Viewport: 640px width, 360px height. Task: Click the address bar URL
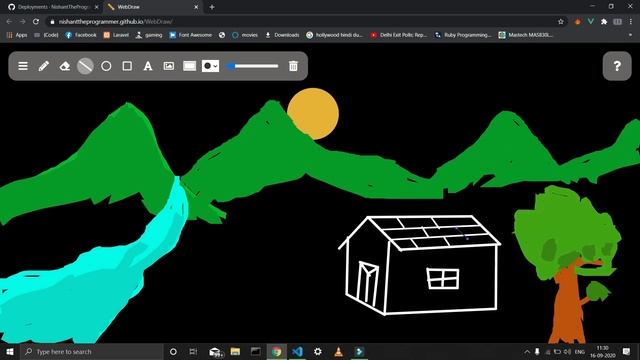116,22
